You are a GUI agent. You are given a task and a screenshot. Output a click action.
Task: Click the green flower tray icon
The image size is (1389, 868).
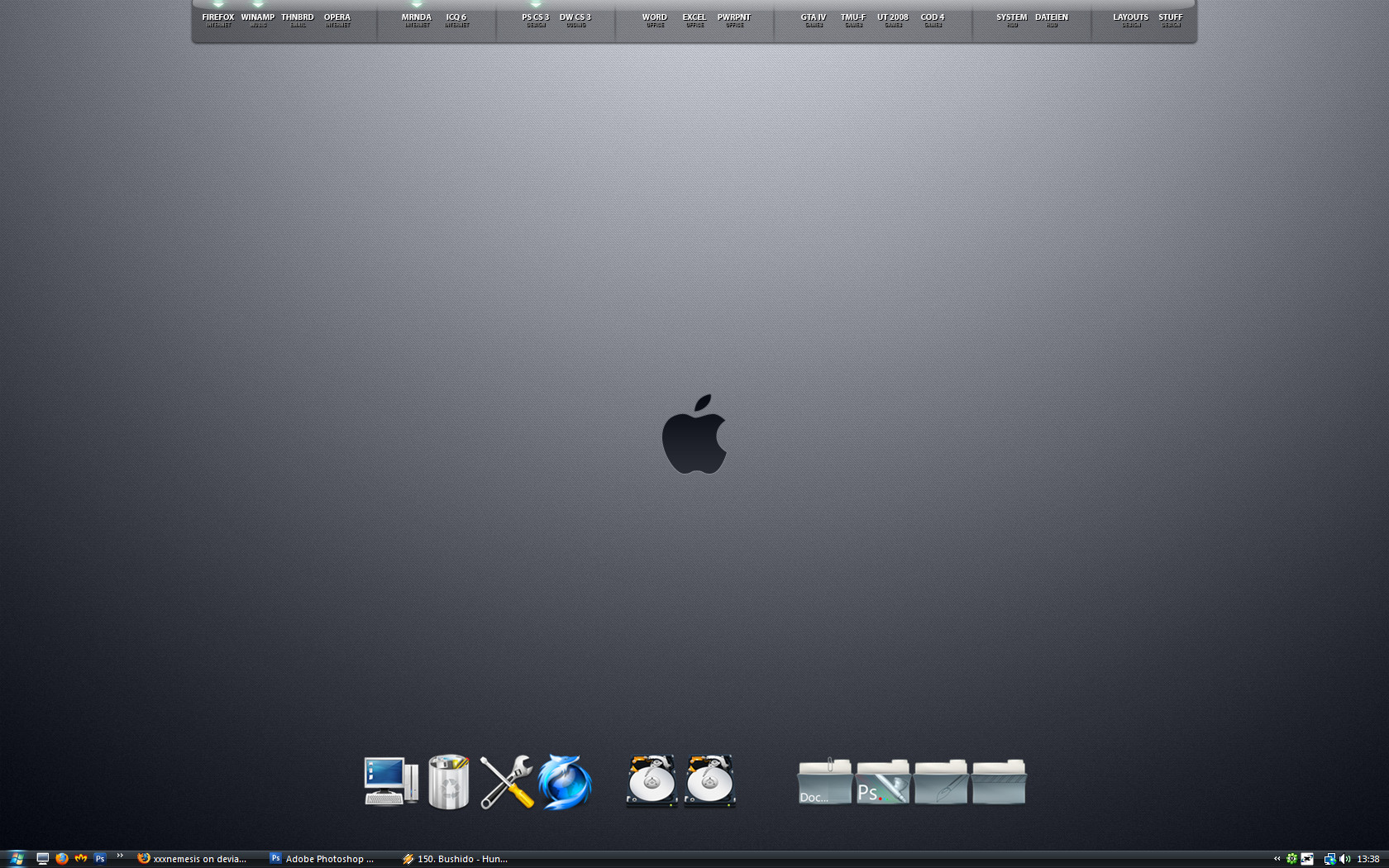[1291, 859]
